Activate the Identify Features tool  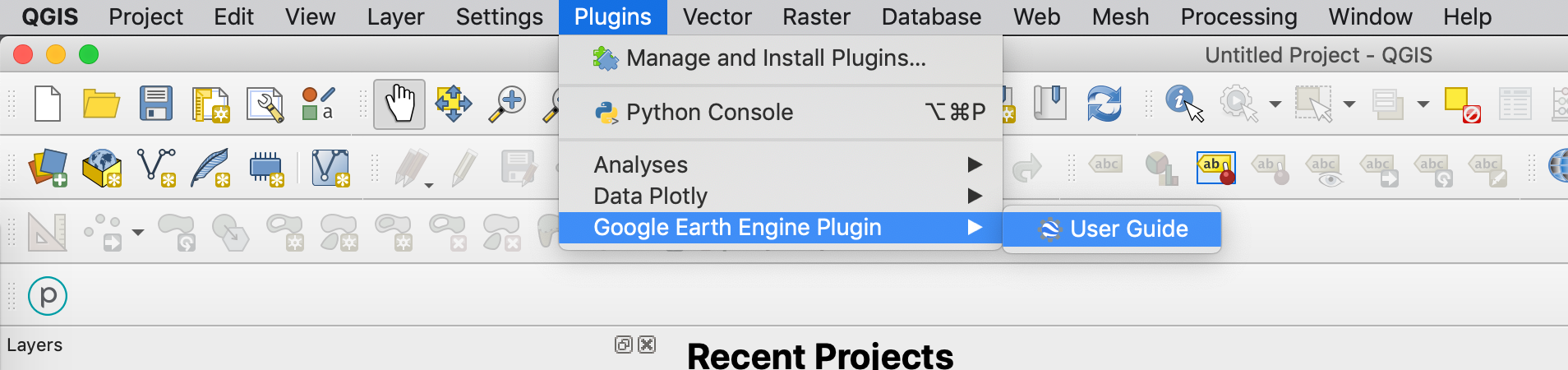tap(1183, 104)
